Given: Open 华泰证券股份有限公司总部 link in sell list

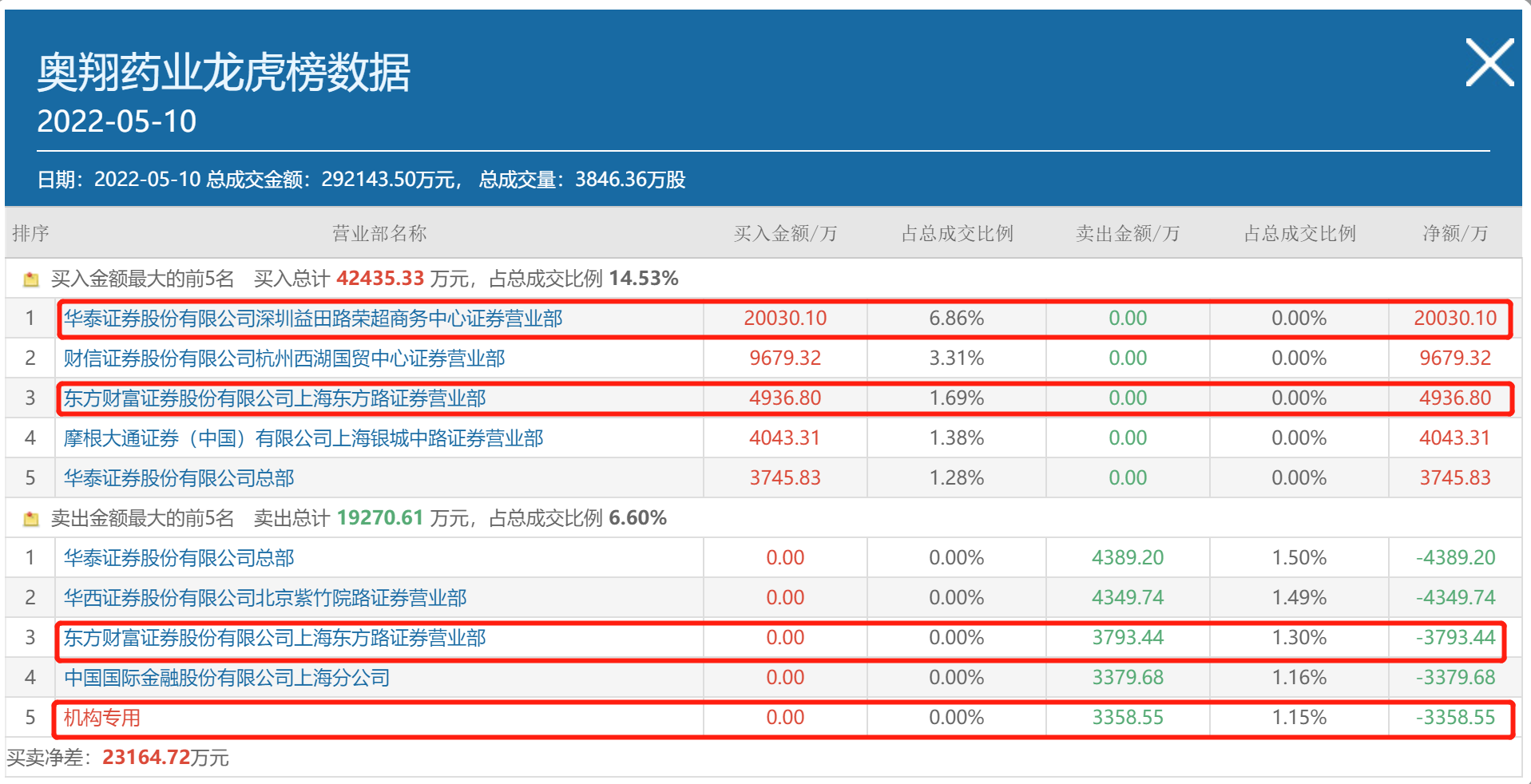Looking at the screenshot, I should 179,558.
